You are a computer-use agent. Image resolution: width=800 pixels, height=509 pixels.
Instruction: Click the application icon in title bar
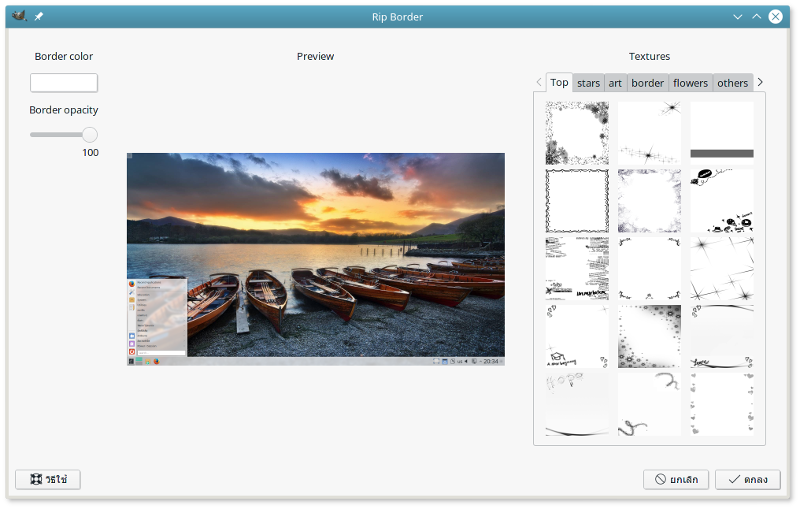(18, 16)
